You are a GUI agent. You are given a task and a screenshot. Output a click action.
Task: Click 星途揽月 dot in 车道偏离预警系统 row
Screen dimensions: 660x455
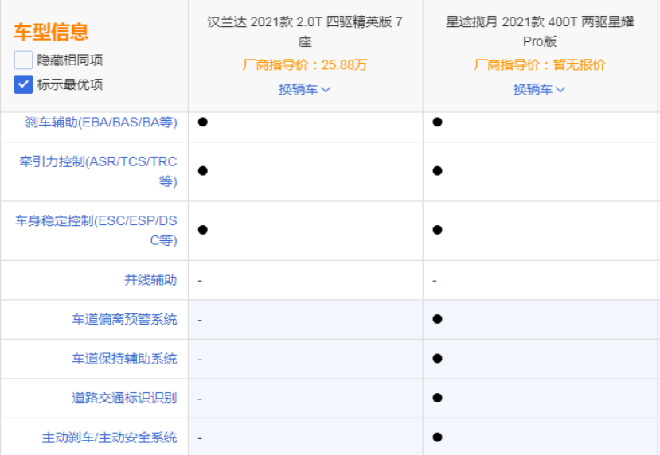click(x=437, y=319)
